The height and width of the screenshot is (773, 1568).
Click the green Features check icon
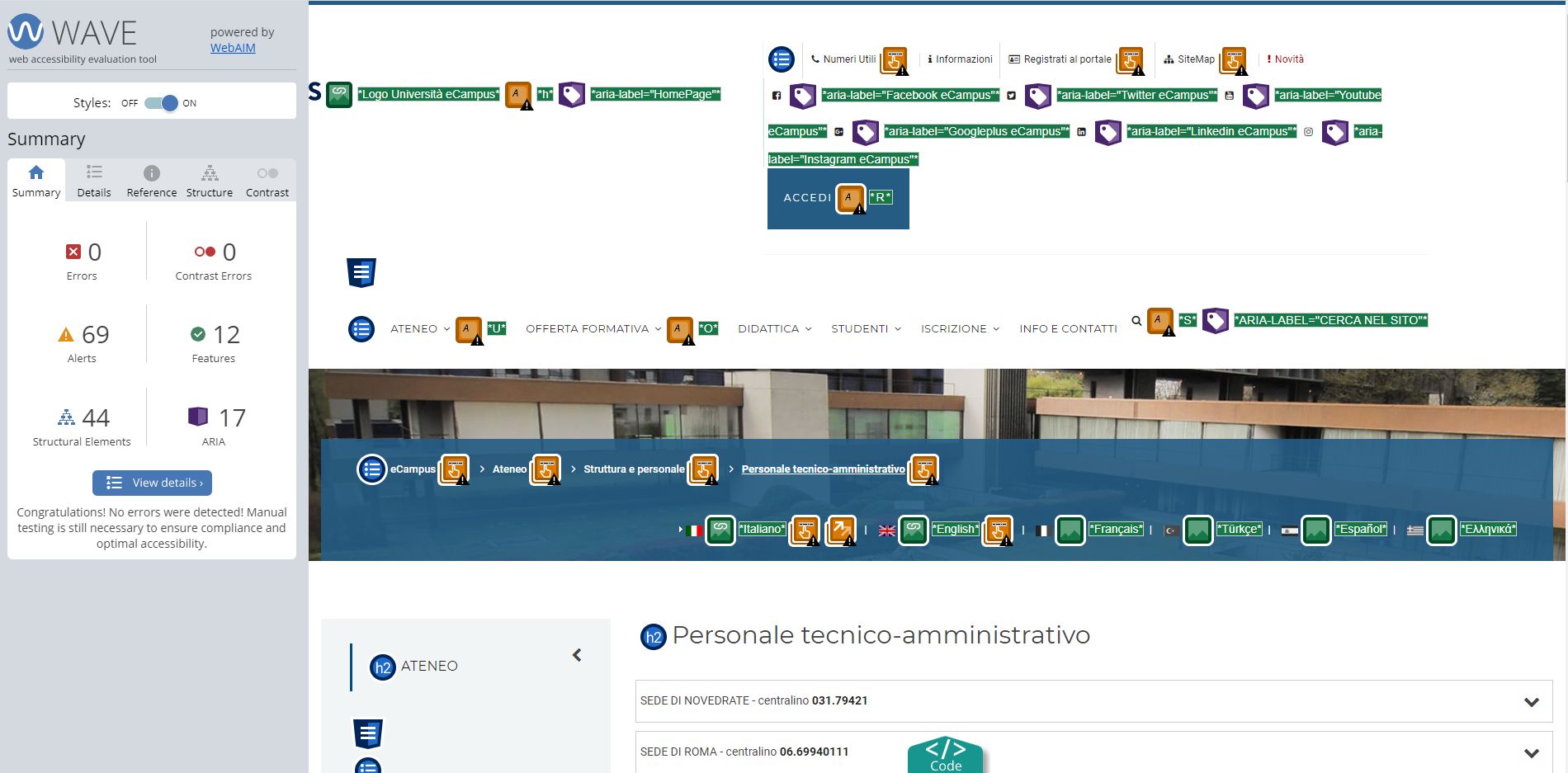pyautogui.click(x=198, y=334)
